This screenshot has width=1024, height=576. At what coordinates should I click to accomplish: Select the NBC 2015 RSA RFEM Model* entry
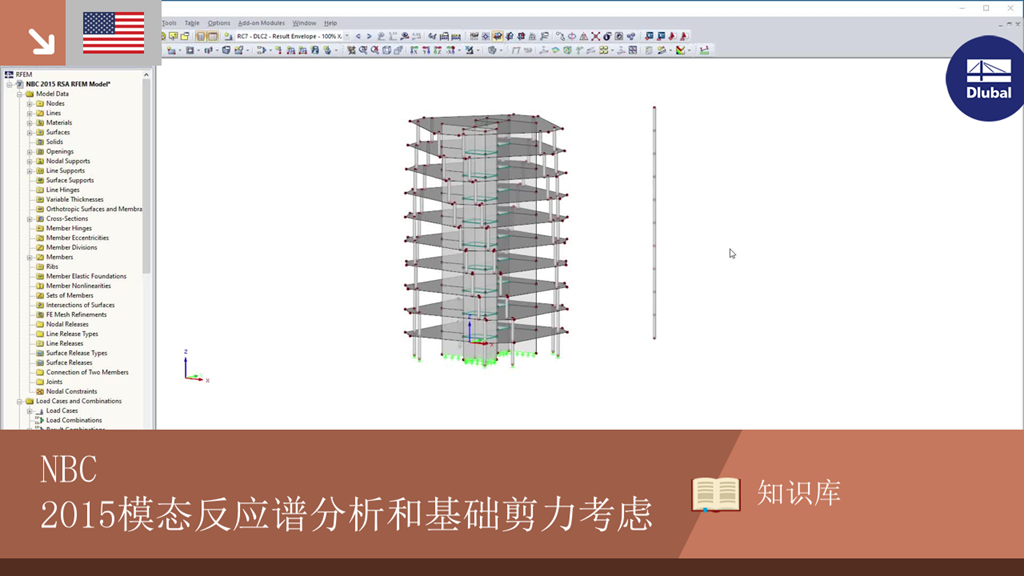point(68,84)
